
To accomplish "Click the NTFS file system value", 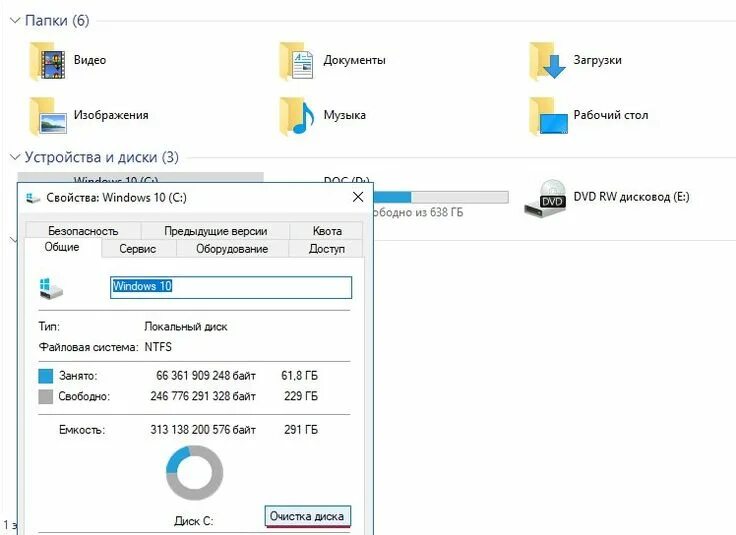I will (x=158, y=347).
